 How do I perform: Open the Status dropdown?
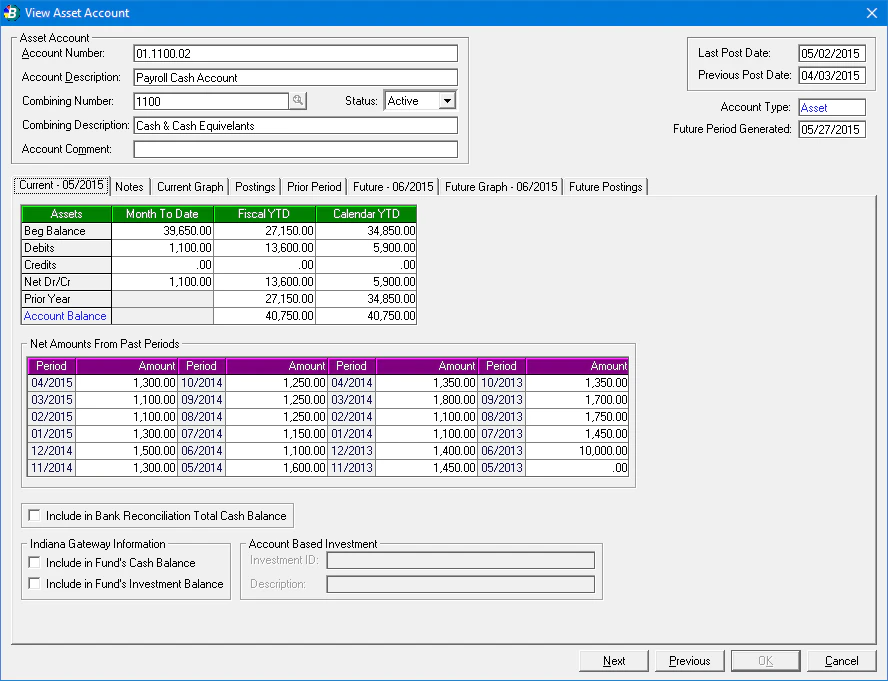click(x=445, y=101)
